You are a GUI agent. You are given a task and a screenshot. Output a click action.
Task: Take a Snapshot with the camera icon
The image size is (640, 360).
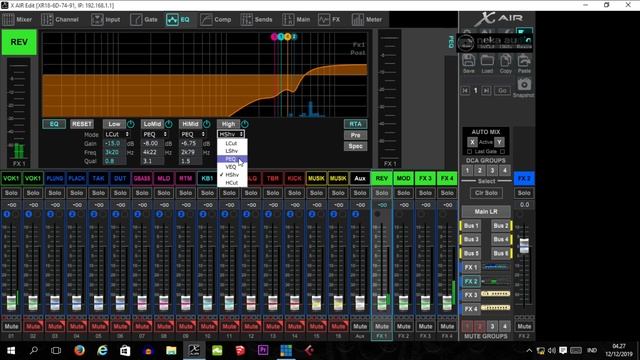524,84
